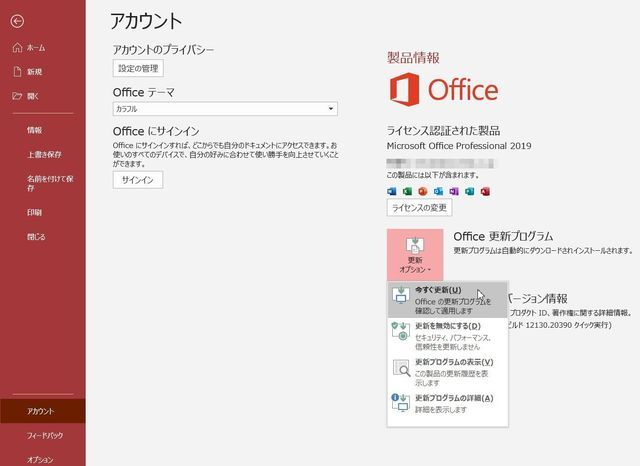Open the 印刷 (Print) page

coord(34,212)
